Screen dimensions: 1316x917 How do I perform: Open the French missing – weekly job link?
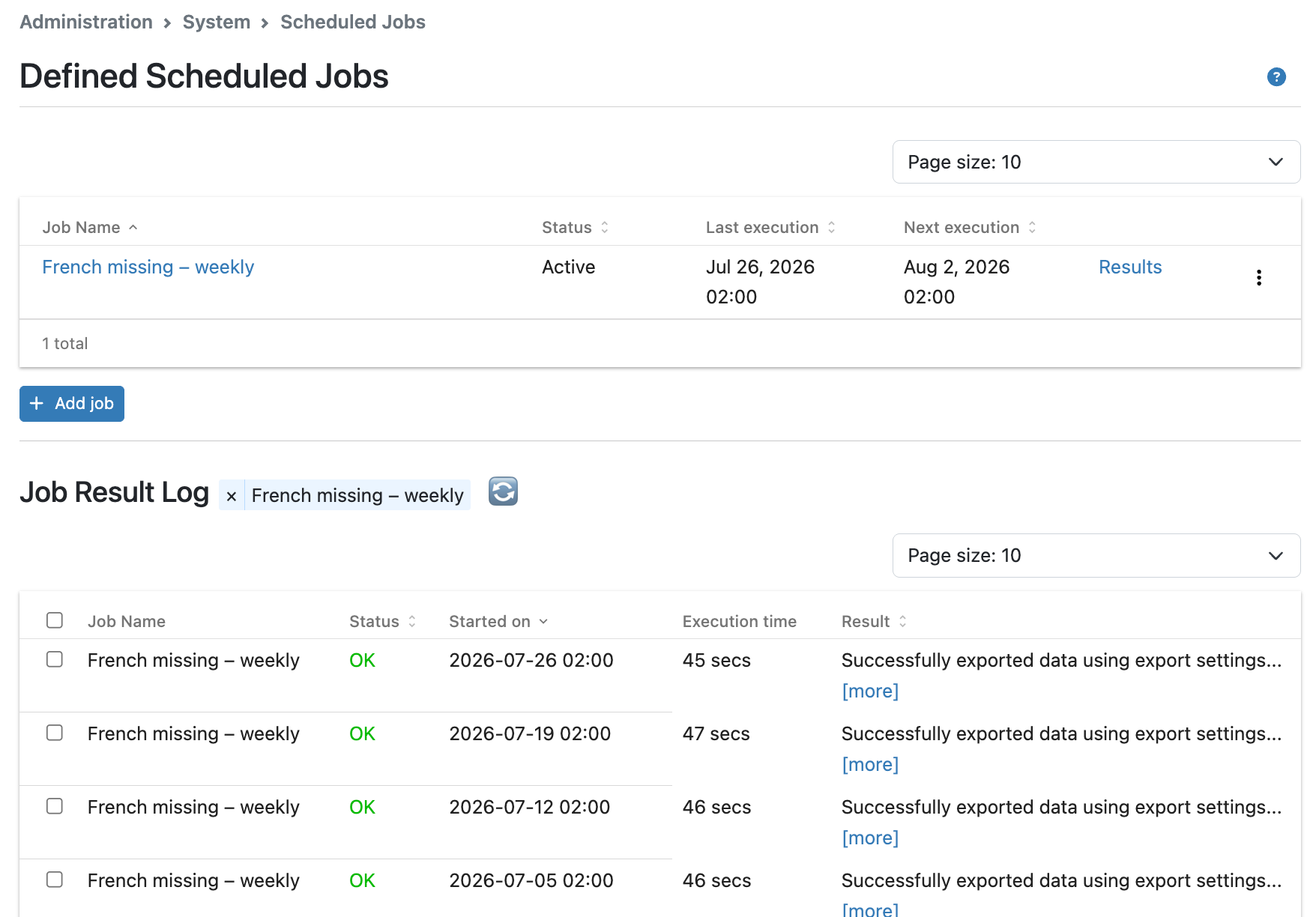point(148,267)
